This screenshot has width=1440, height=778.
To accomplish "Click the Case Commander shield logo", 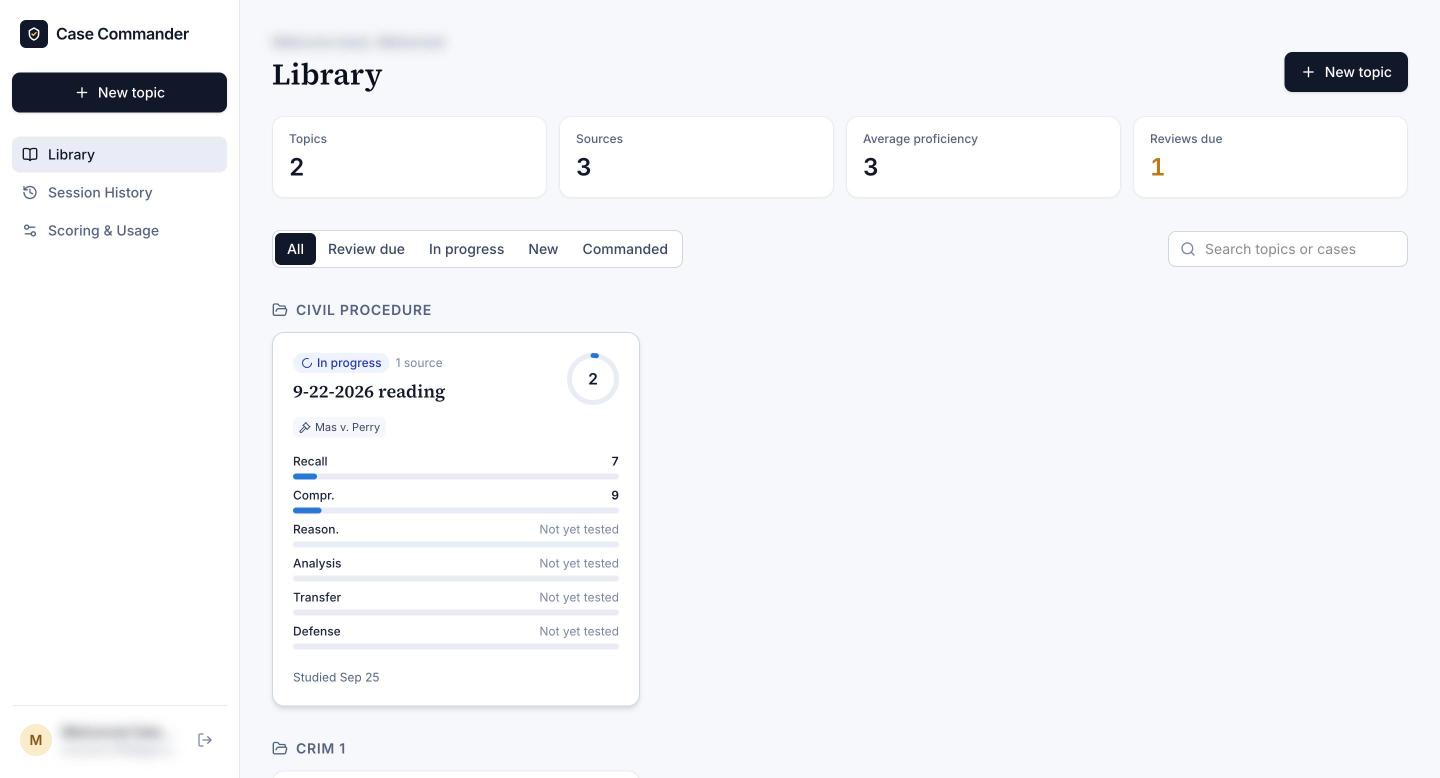I will click(34, 34).
